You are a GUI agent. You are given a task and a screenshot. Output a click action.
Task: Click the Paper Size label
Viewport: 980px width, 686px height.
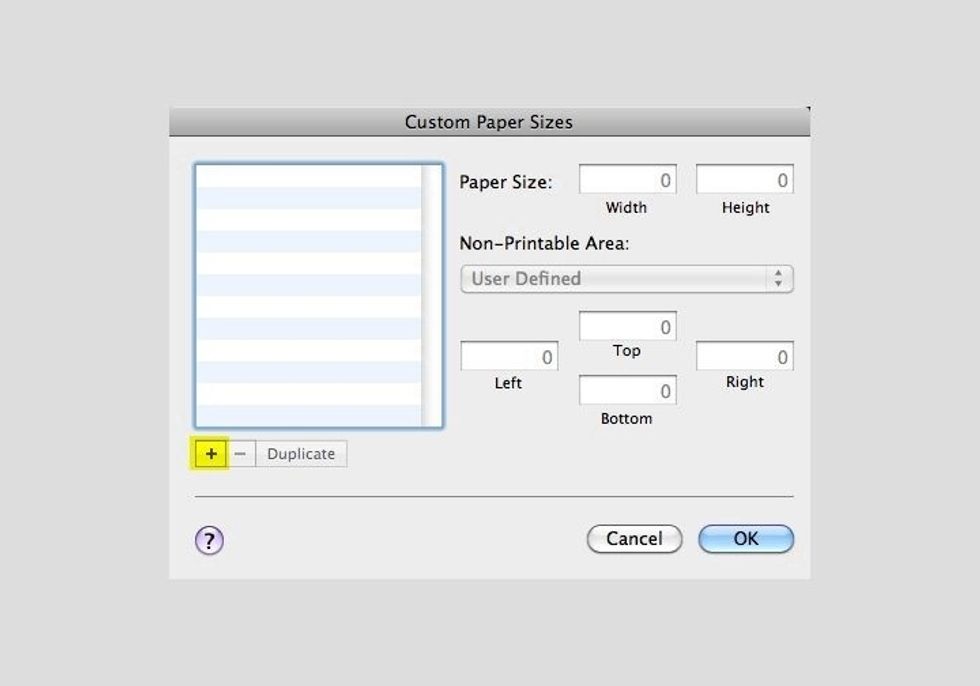[x=505, y=183]
